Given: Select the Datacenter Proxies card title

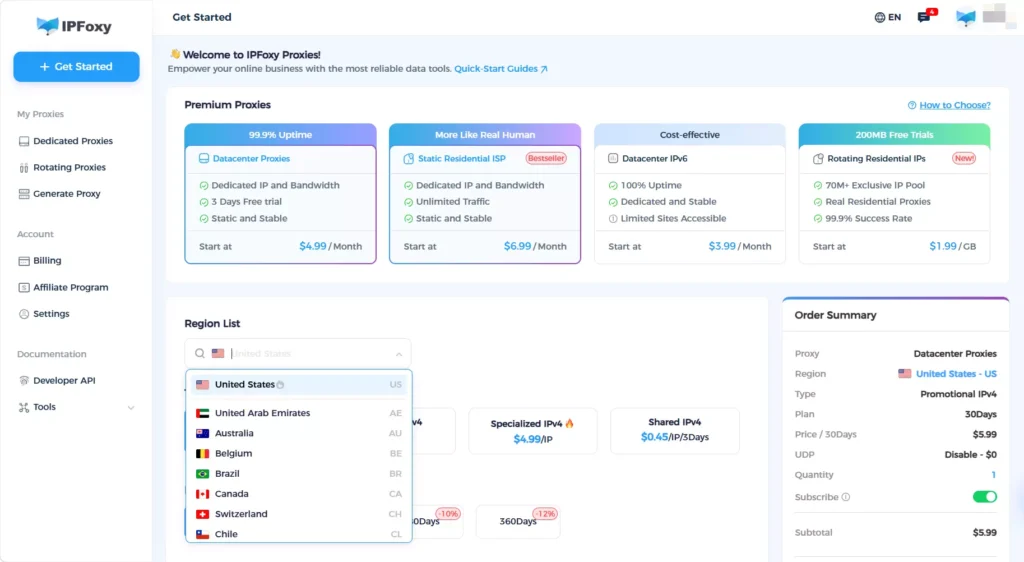Looking at the screenshot, I should (x=251, y=159).
